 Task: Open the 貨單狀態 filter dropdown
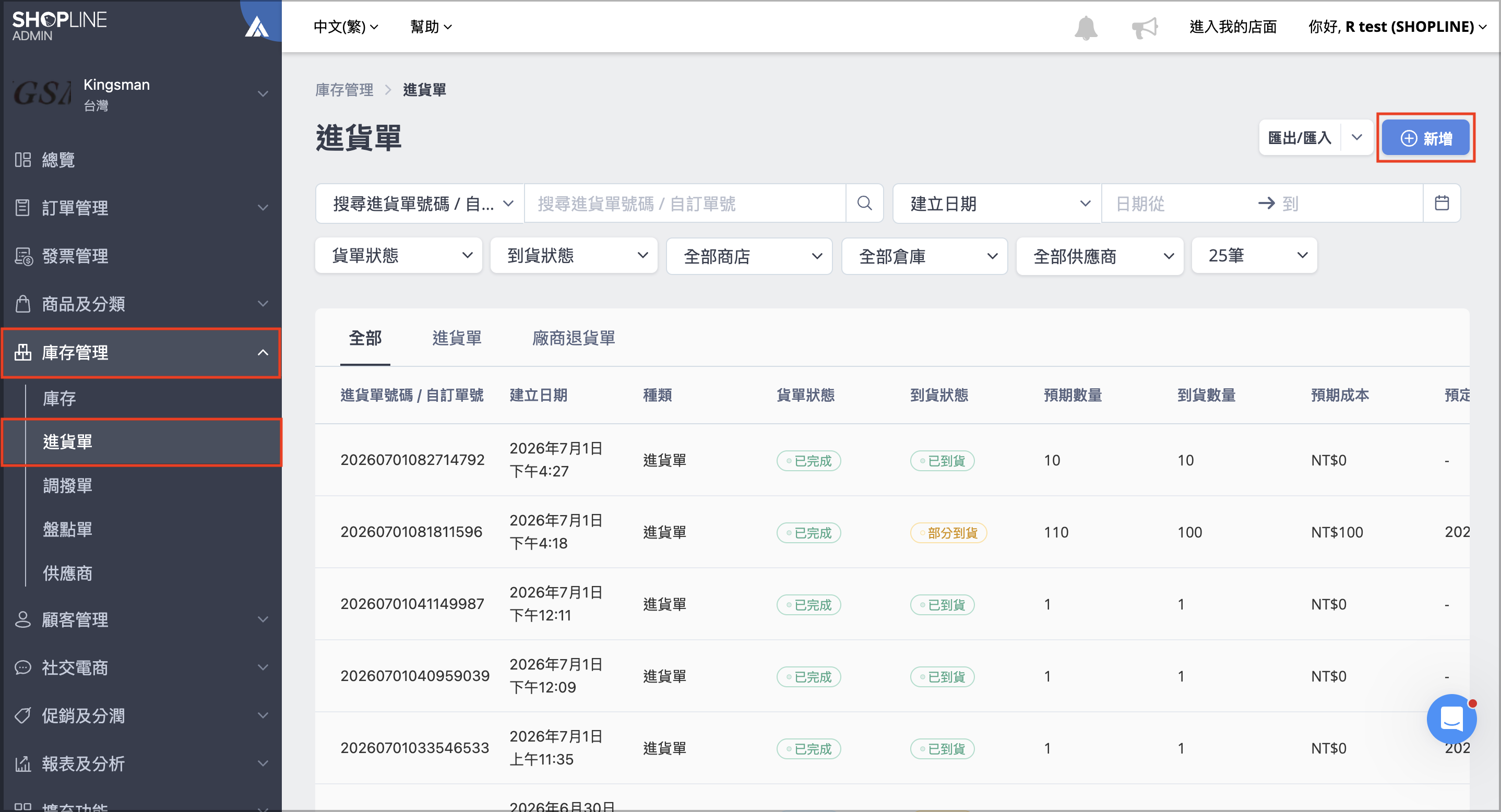399,255
